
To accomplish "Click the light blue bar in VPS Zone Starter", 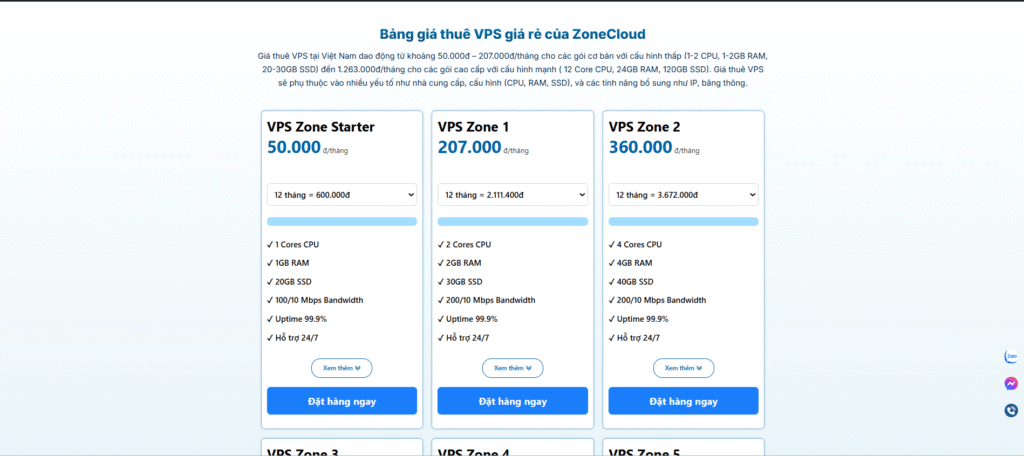I will pos(342,222).
